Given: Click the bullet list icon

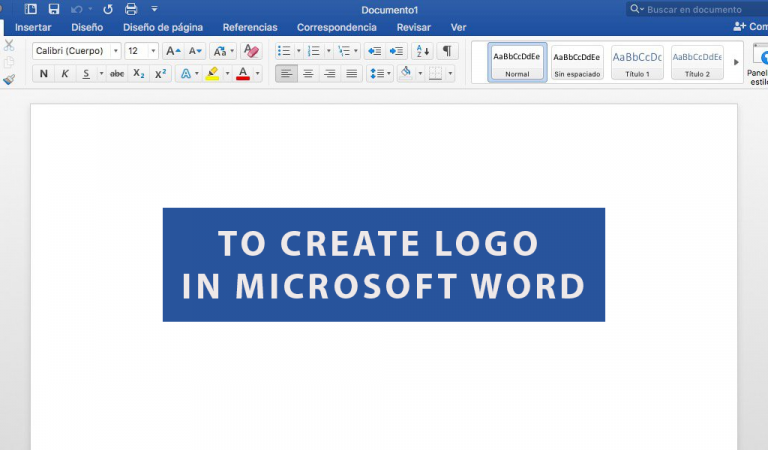Looking at the screenshot, I should (284, 51).
